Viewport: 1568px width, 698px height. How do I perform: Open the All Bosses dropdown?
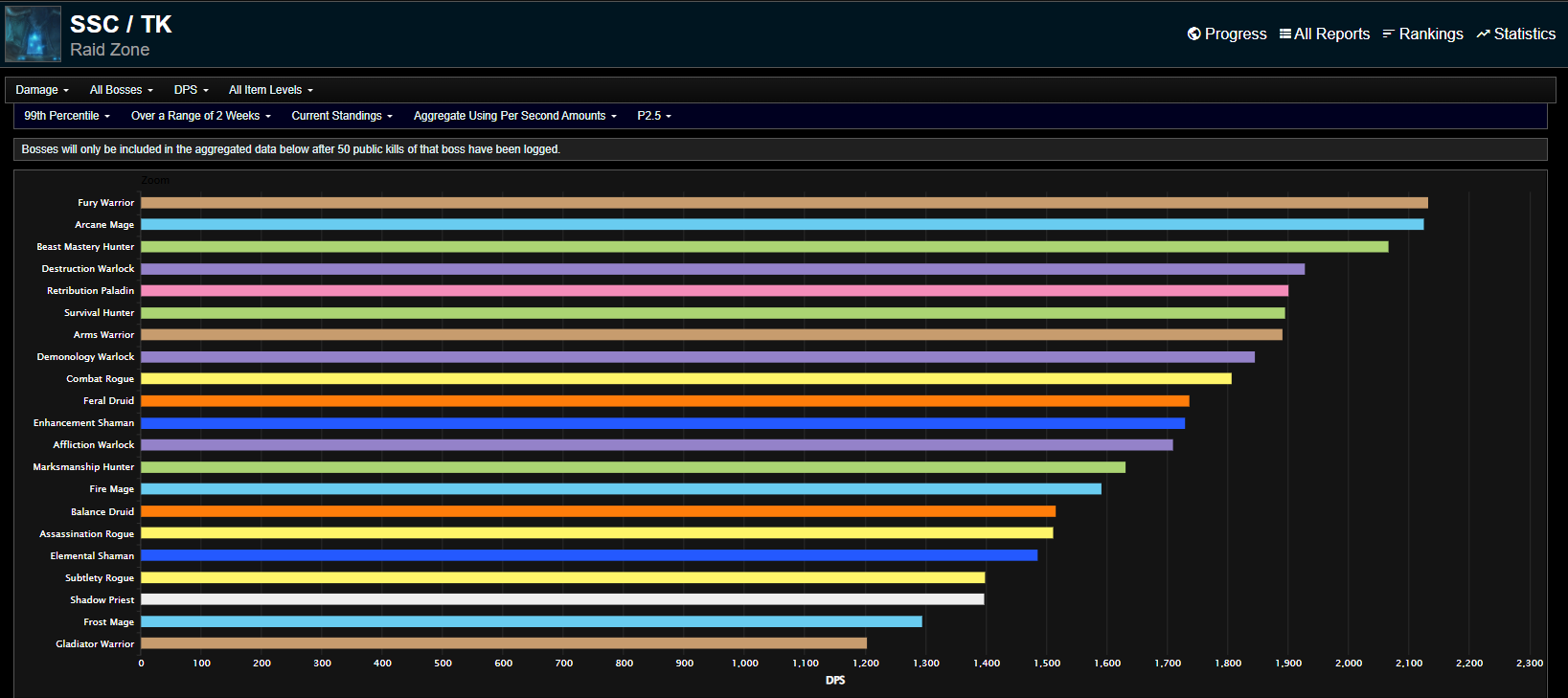122,90
